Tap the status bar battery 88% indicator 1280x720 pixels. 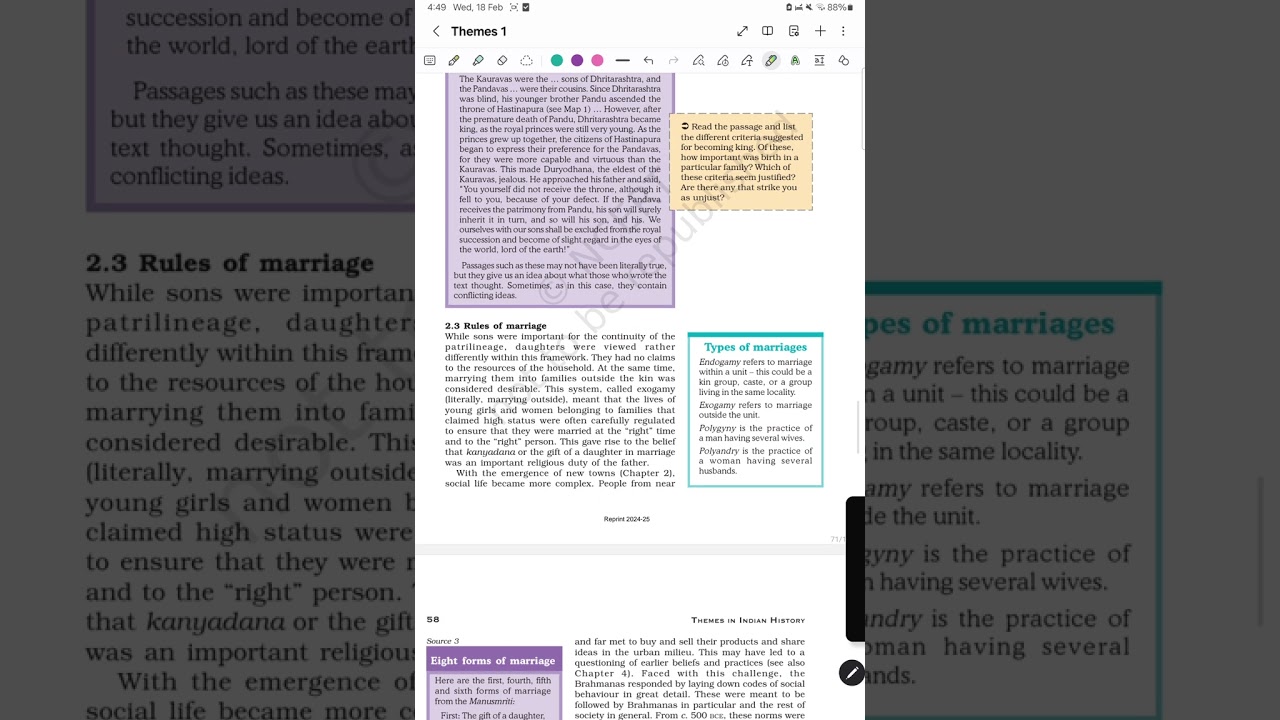click(x=840, y=7)
